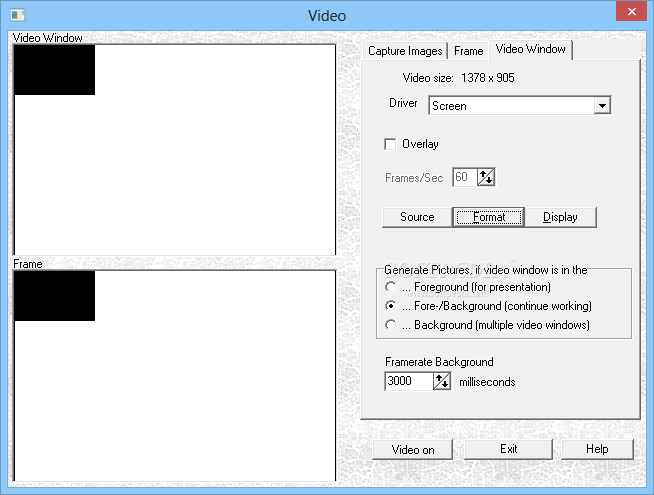Viewport: 654px width, 495px height.
Task: Click the Framerate Background spinner arrows
Action: tap(442, 381)
